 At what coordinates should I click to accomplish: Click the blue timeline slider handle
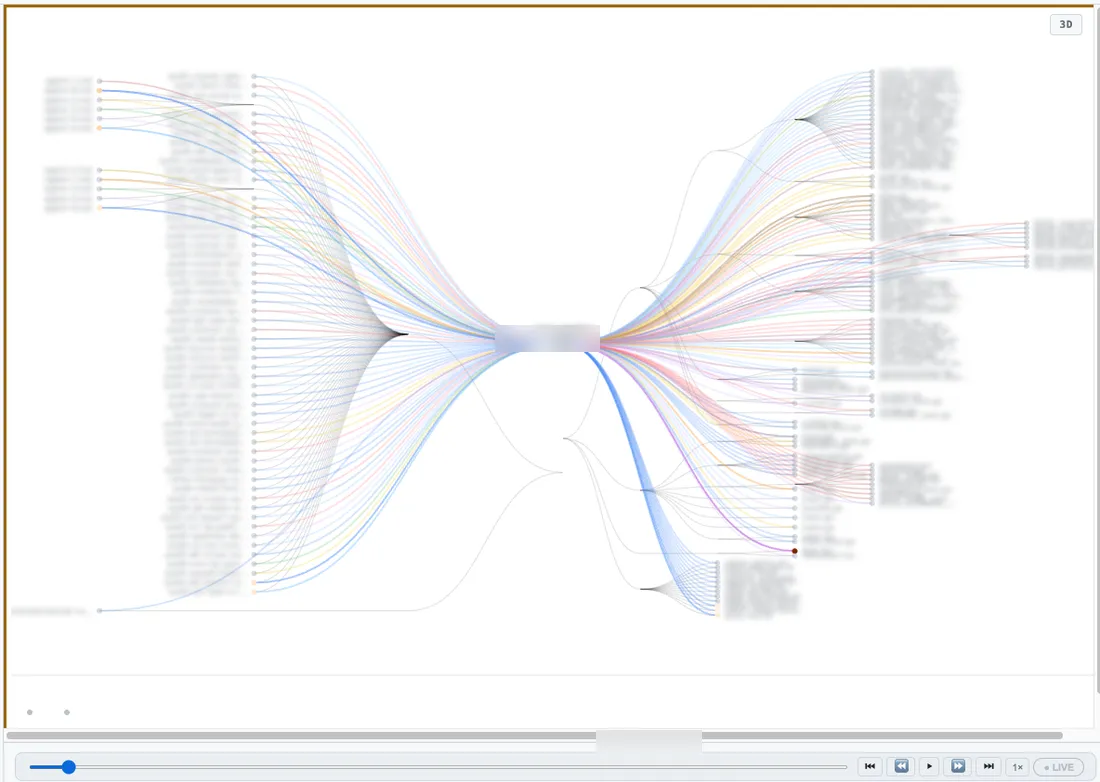click(x=68, y=767)
